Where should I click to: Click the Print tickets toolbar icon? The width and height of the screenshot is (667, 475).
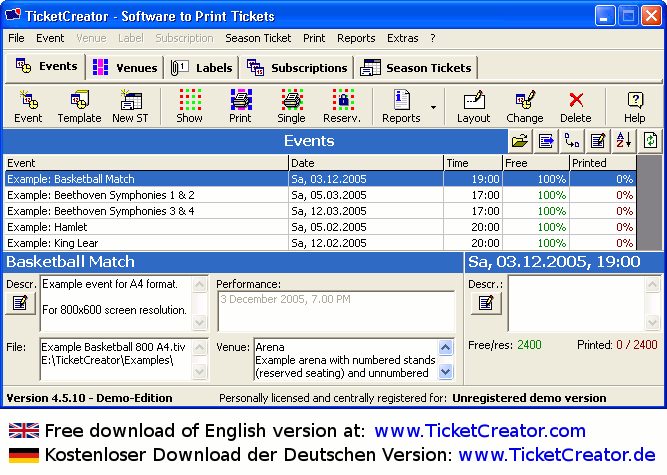click(240, 105)
